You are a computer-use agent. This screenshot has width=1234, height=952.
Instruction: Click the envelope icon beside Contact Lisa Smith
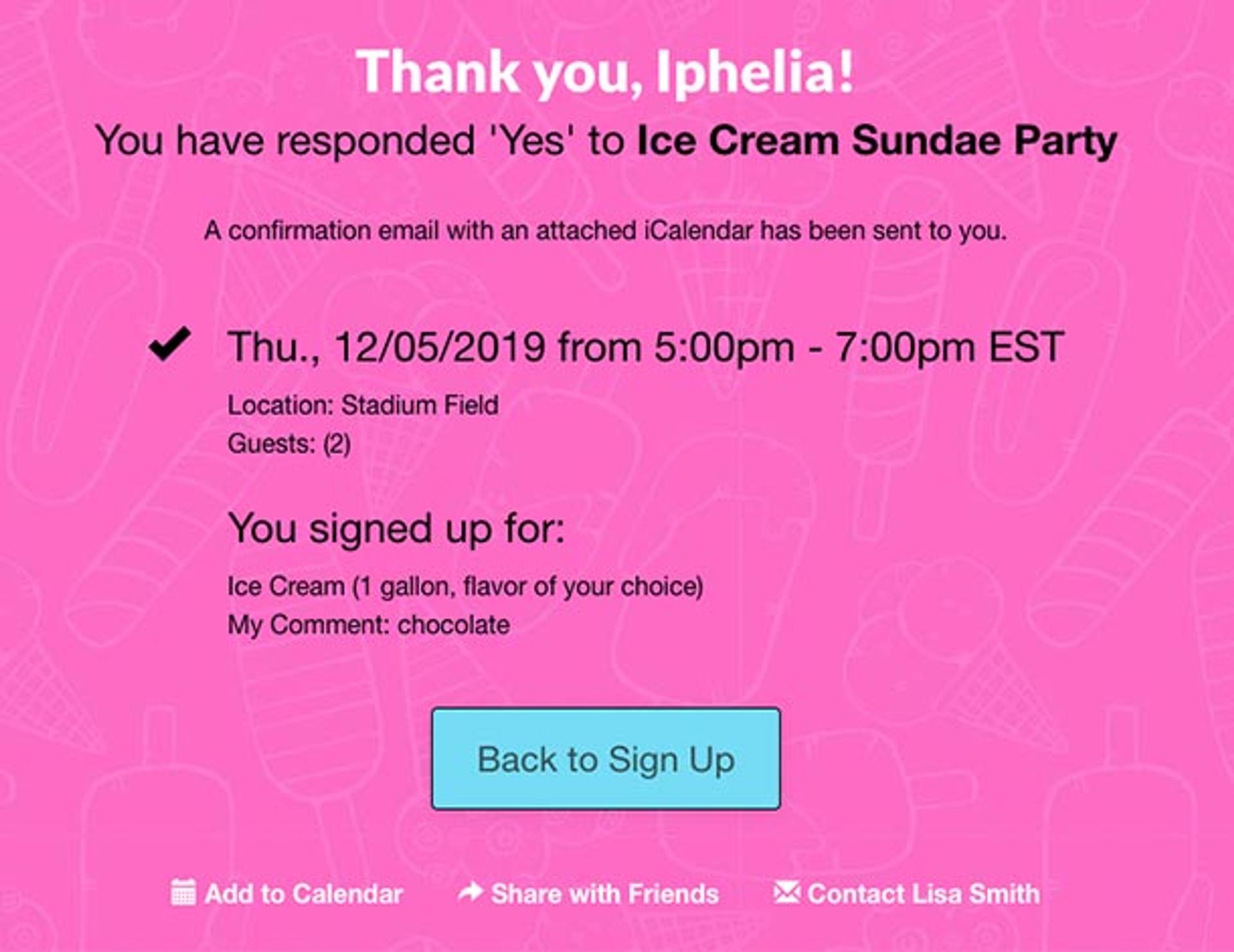pos(787,892)
